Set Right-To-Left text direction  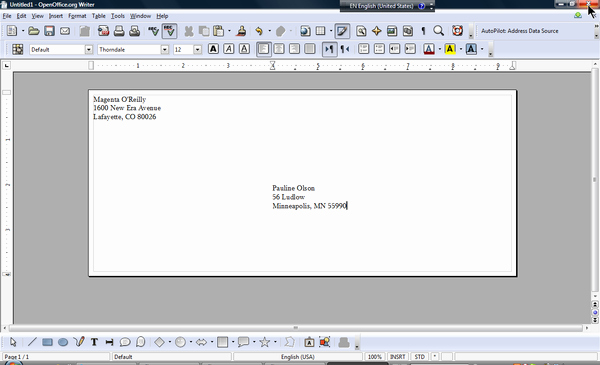pyautogui.click(x=345, y=49)
